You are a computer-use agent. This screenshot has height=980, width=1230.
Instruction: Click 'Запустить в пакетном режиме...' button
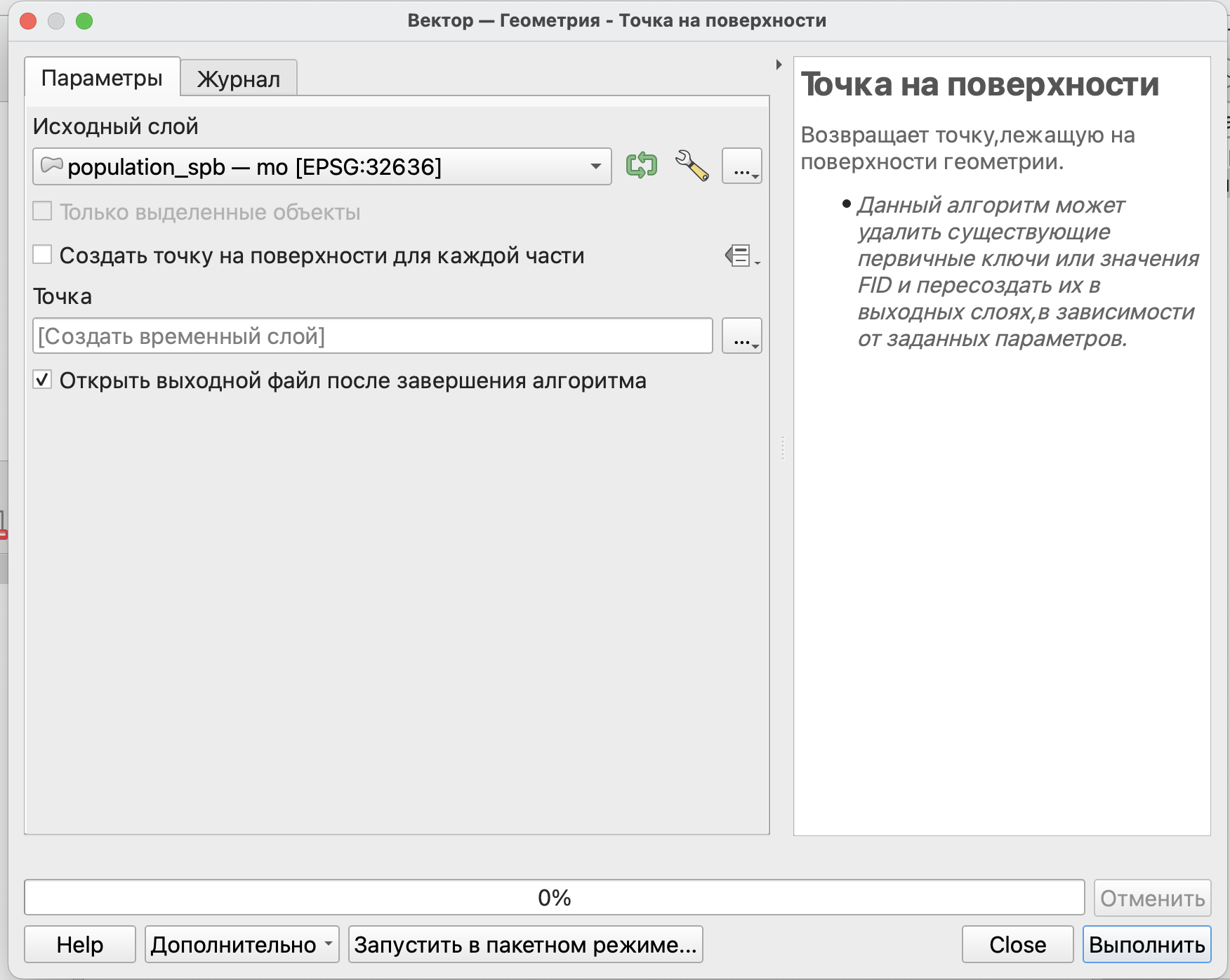pos(525,945)
